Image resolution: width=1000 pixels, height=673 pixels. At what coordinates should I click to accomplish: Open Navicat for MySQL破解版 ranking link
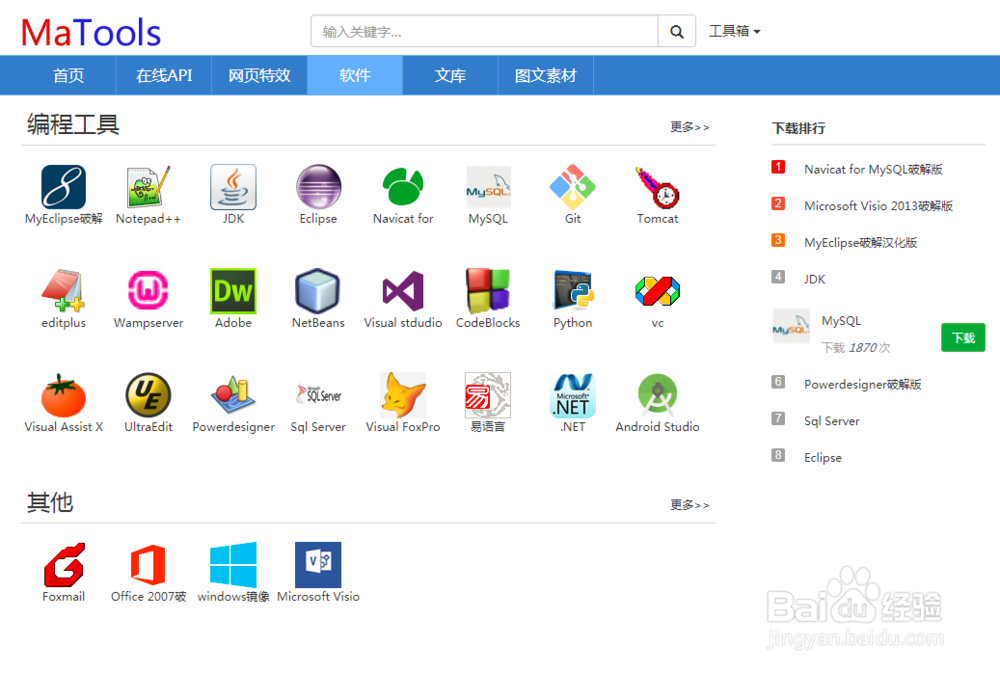click(x=873, y=170)
